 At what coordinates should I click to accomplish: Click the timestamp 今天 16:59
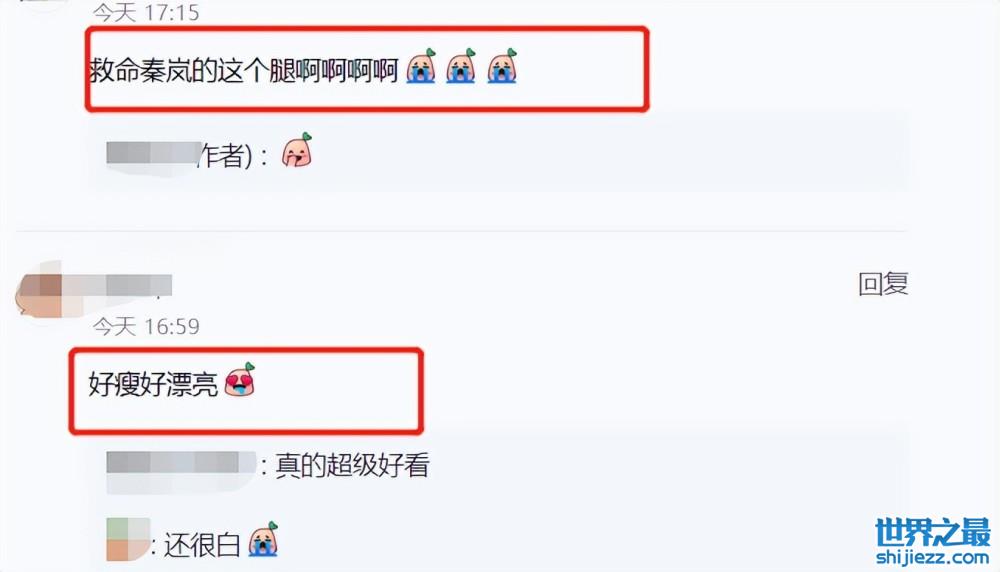146,326
